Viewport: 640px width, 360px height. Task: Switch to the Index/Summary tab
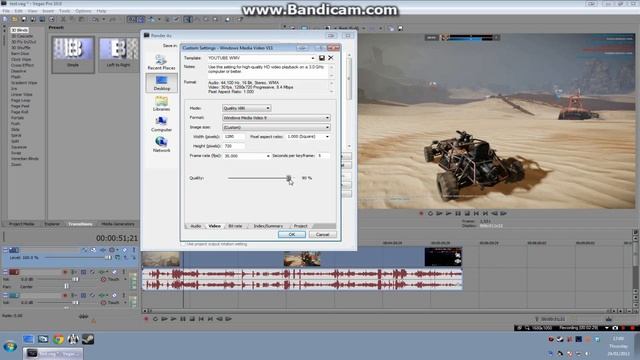pyautogui.click(x=268, y=226)
